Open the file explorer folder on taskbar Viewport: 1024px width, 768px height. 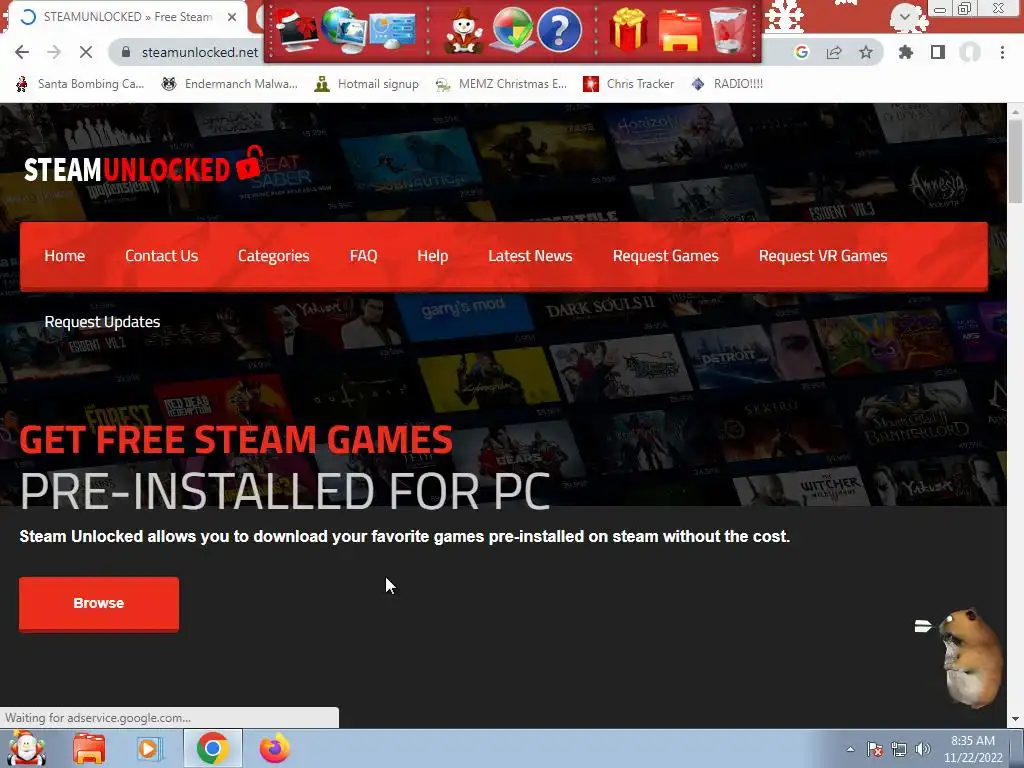coord(89,748)
